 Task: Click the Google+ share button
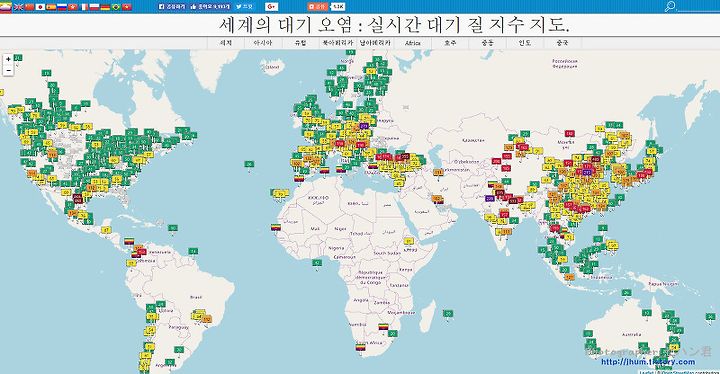click(271, 7)
